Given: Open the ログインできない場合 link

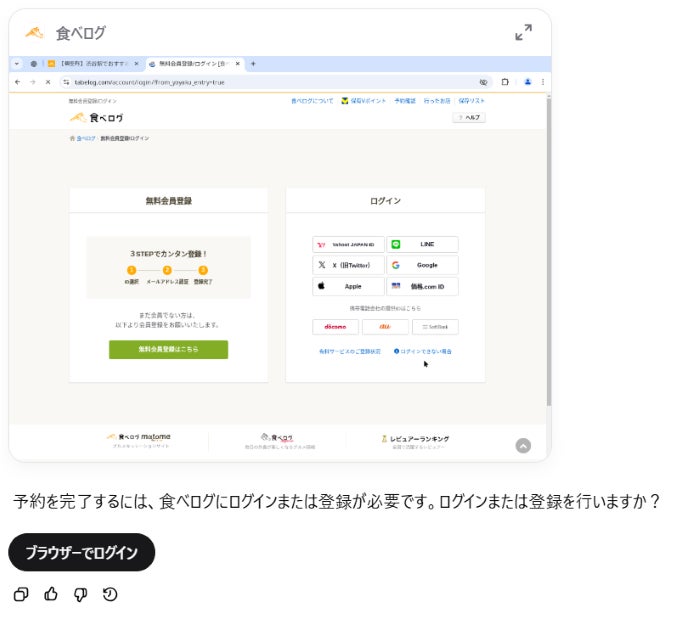Looking at the screenshot, I should pyautogui.click(x=423, y=351).
